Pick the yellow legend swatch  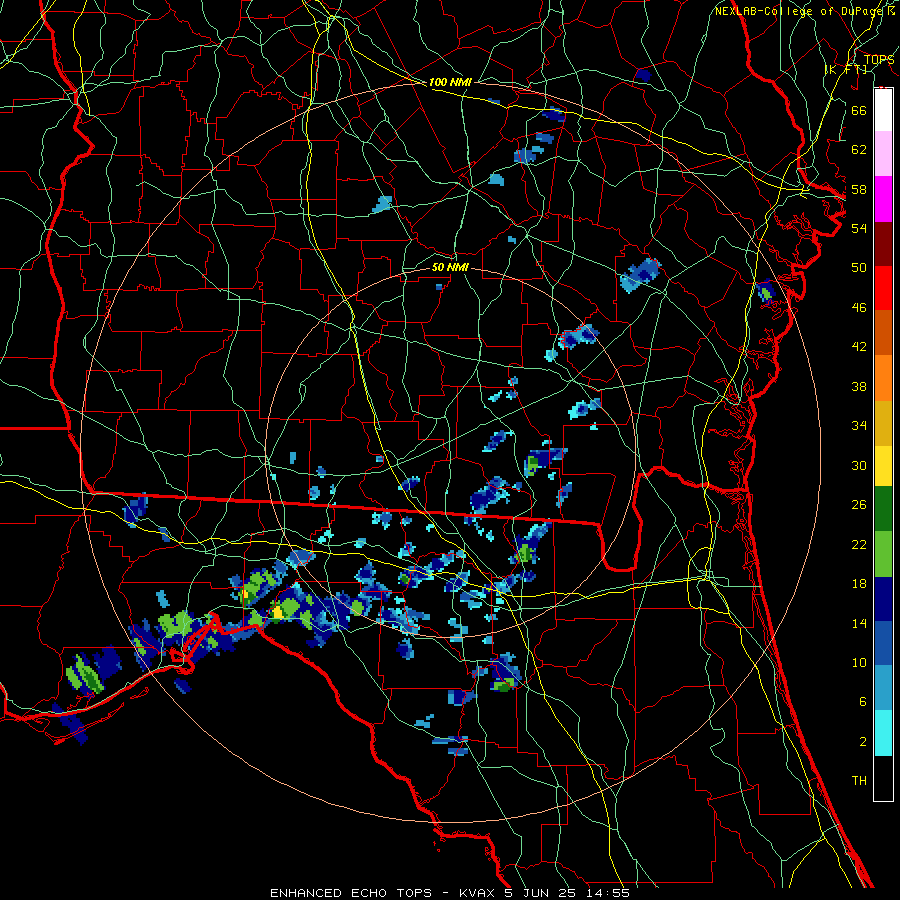coord(883,466)
